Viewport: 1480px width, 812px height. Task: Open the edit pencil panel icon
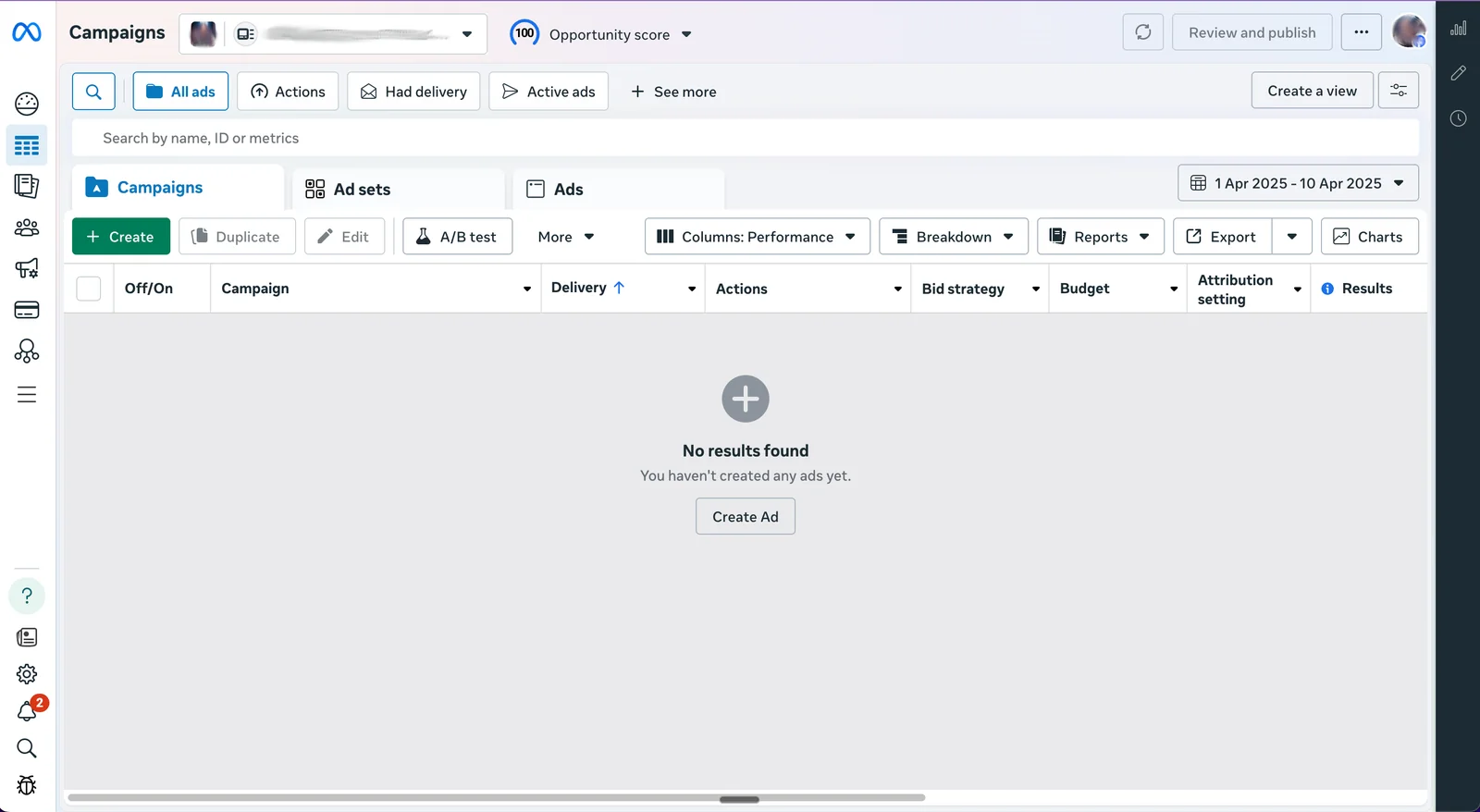1459,73
